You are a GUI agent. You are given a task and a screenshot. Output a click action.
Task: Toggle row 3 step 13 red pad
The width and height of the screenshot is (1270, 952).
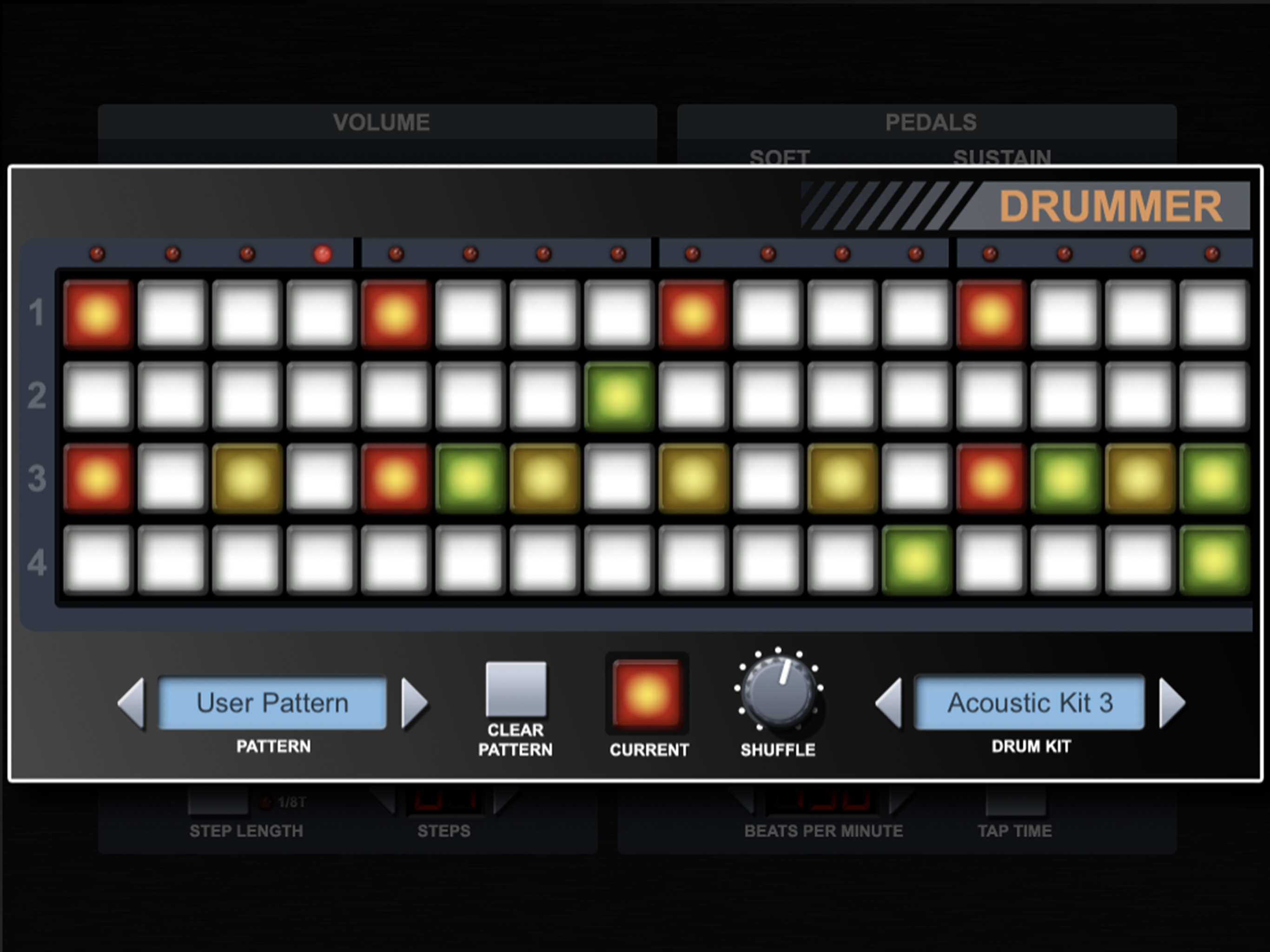click(991, 478)
